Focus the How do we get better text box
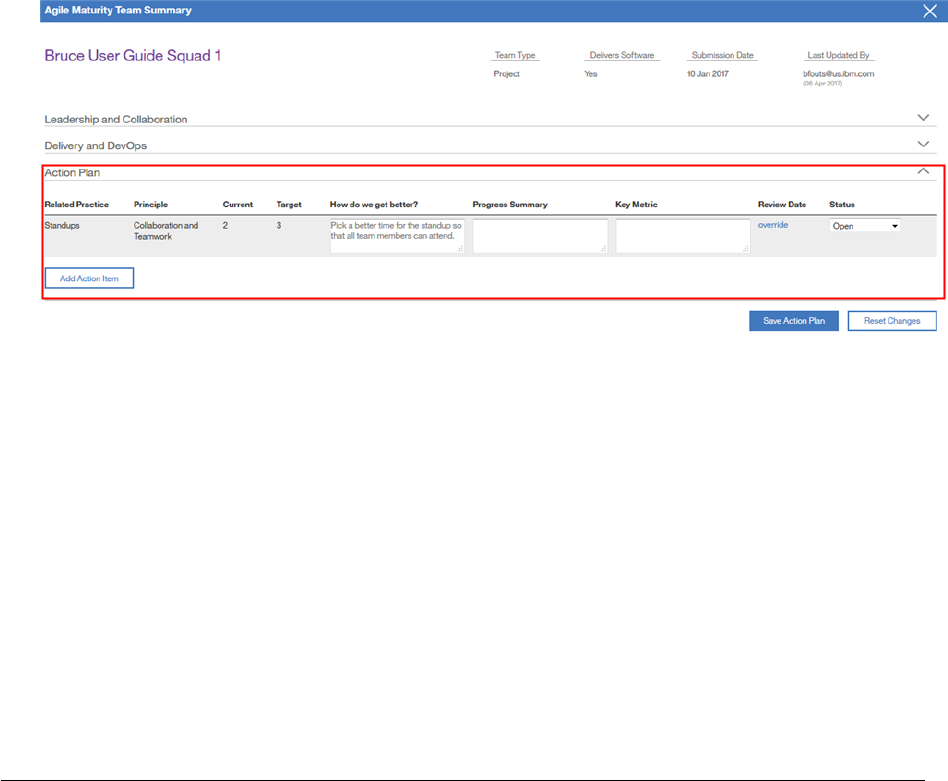948x781 pixels. (397, 236)
